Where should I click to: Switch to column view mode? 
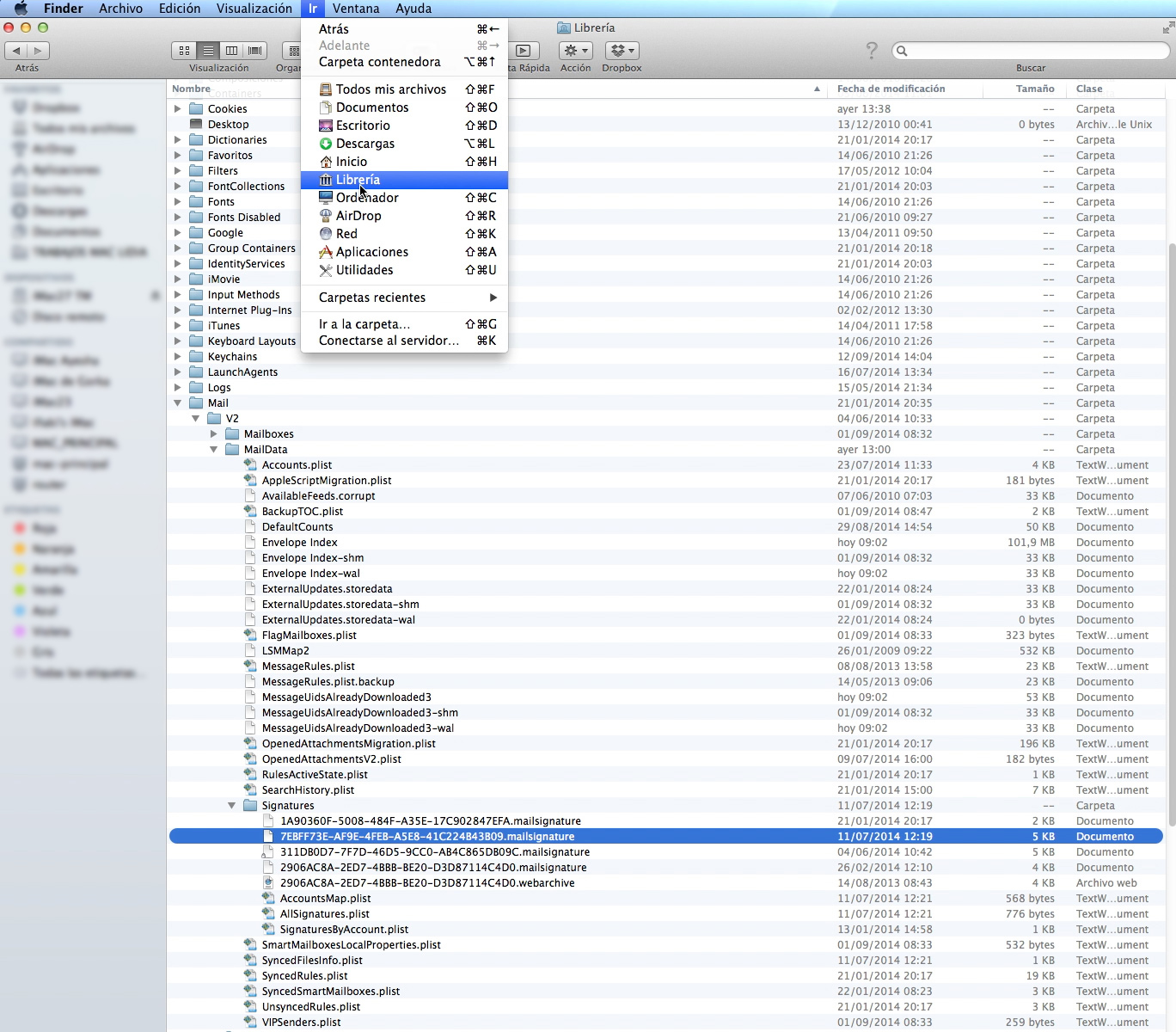[231, 51]
